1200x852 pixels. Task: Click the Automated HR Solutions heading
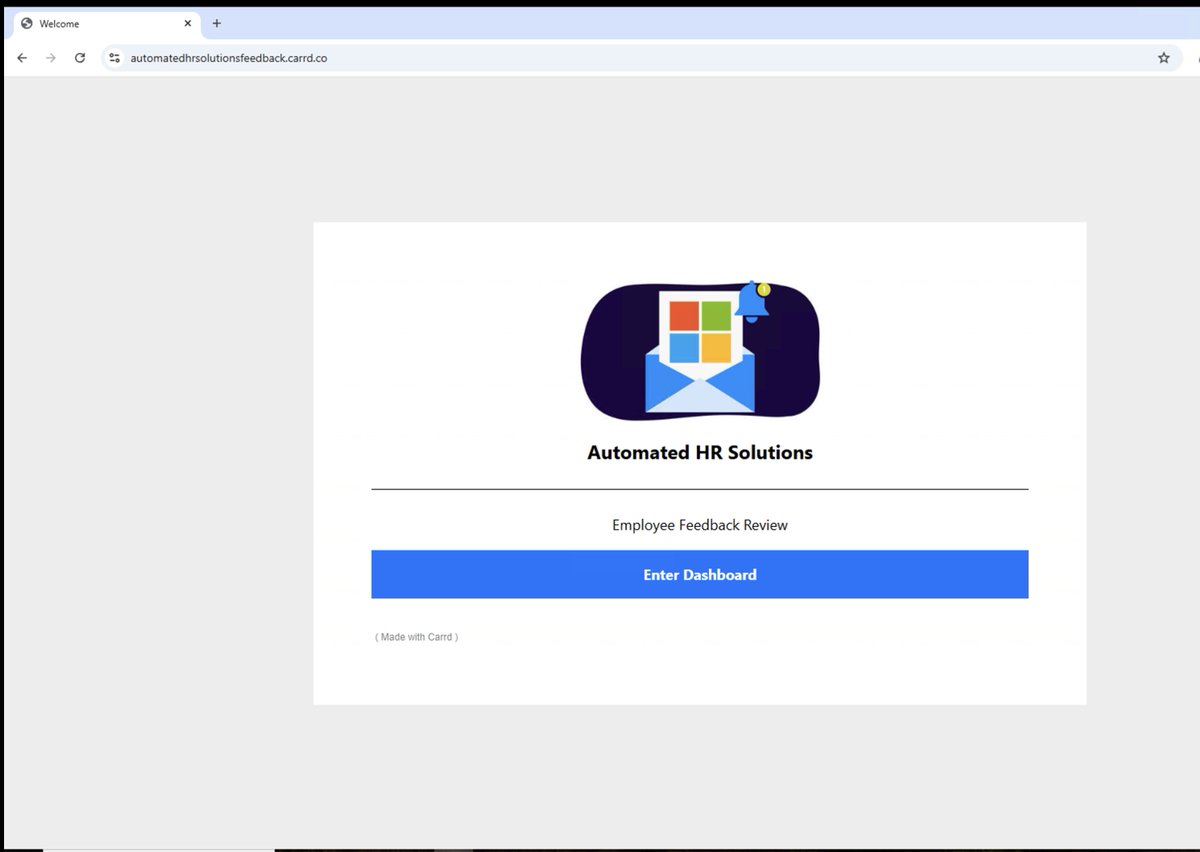click(x=700, y=452)
